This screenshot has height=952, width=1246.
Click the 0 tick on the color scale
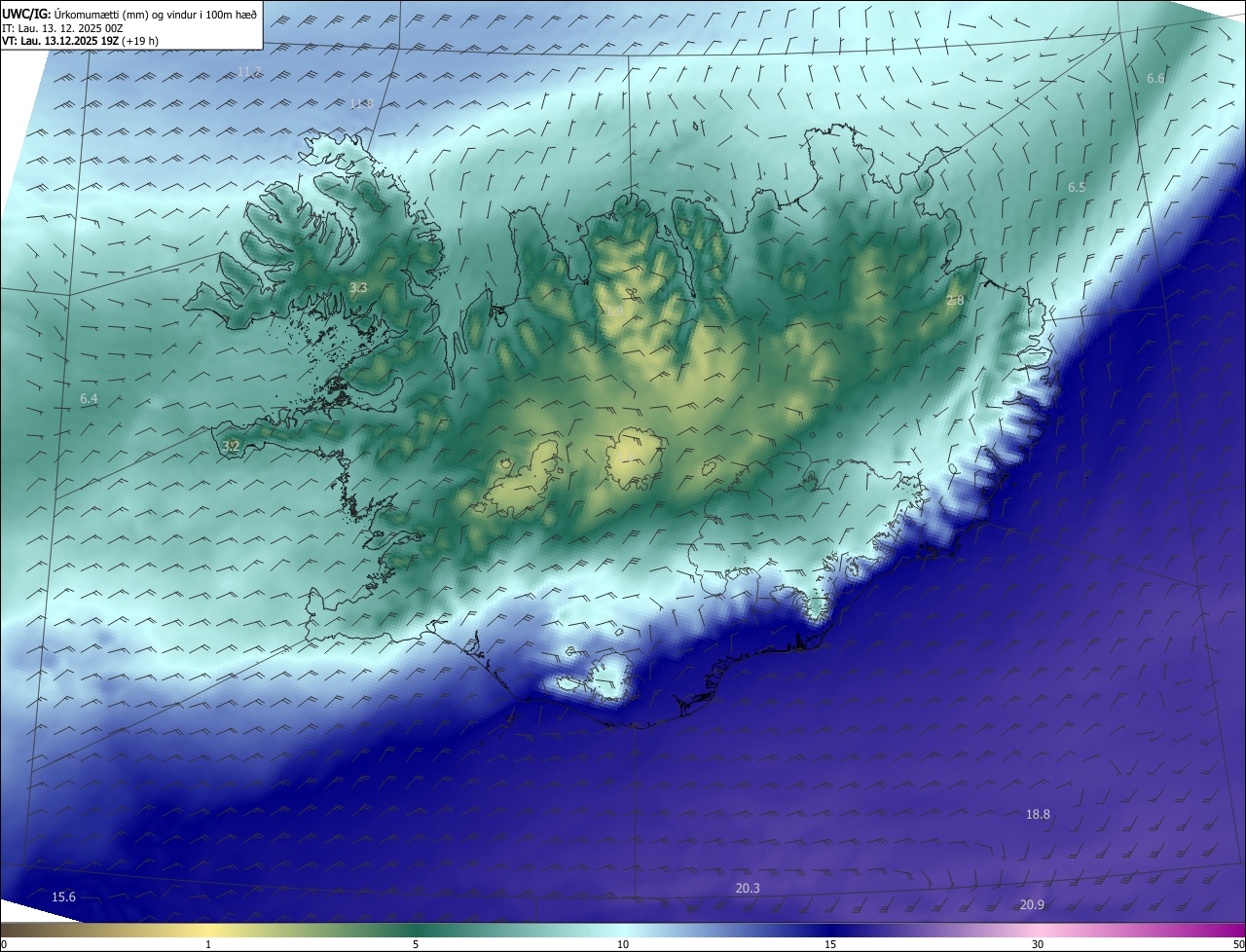tap(4, 944)
